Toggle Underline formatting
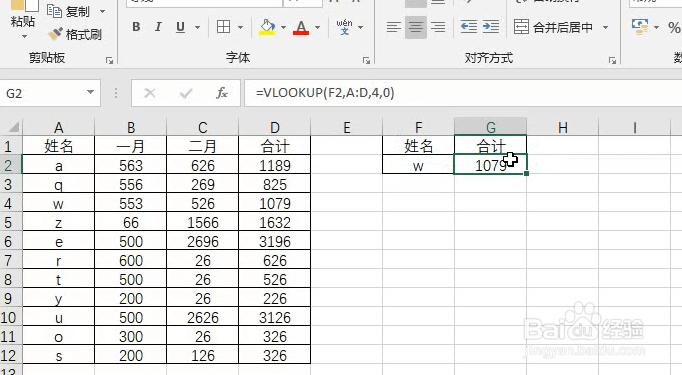 (180, 27)
